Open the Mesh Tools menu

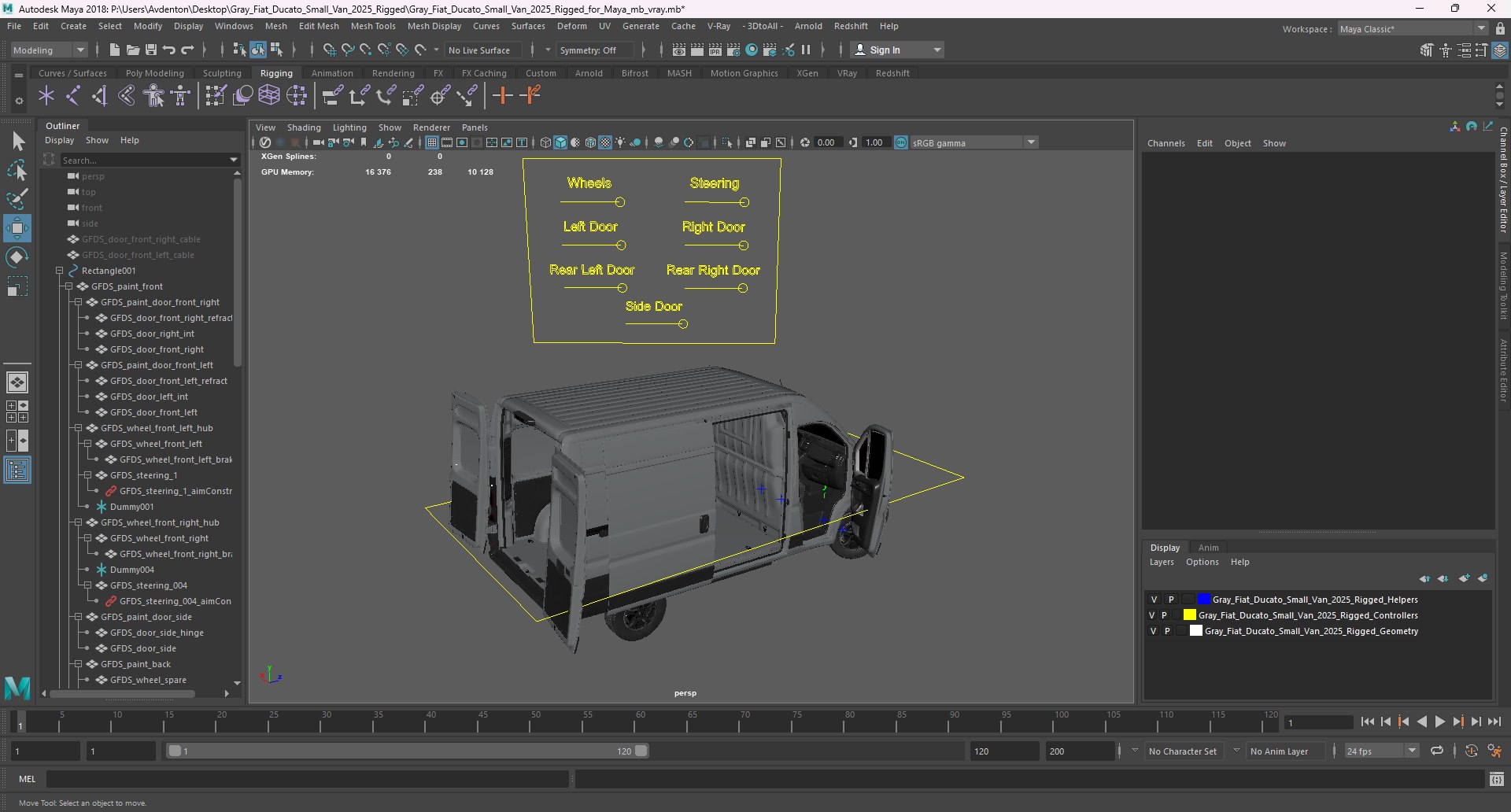pos(373,26)
